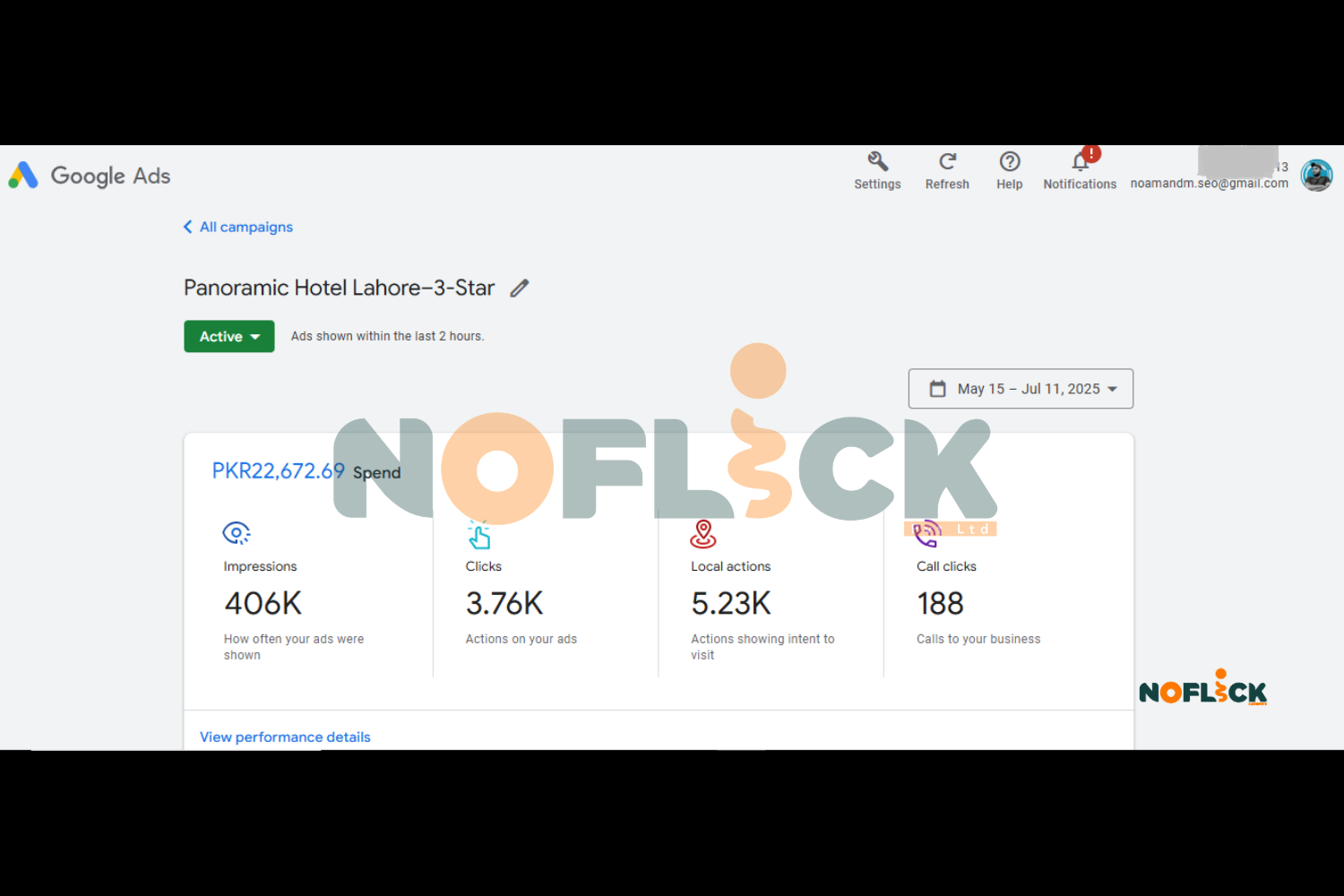Click the account email noamandm.seo@gmail.com
Image resolution: width=1344 pixels, height=896 pixels.
pos(1209,183)
